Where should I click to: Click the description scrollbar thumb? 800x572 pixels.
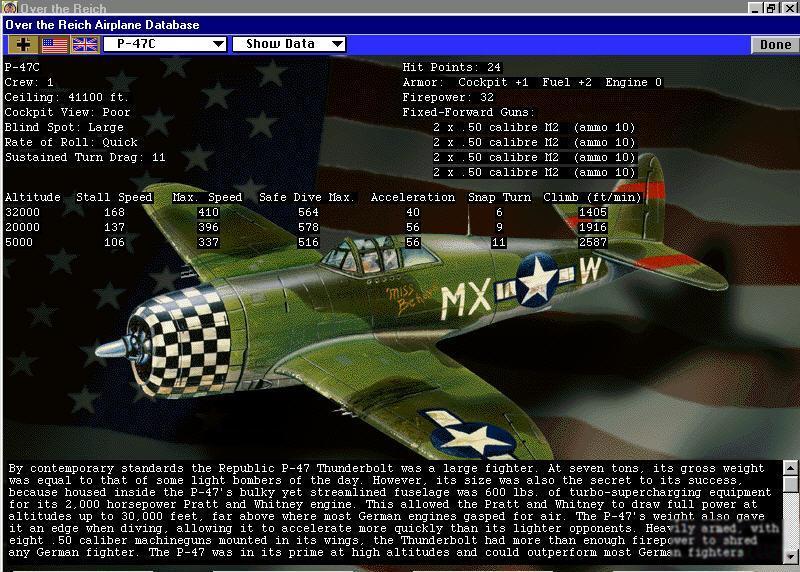point(790,484)
